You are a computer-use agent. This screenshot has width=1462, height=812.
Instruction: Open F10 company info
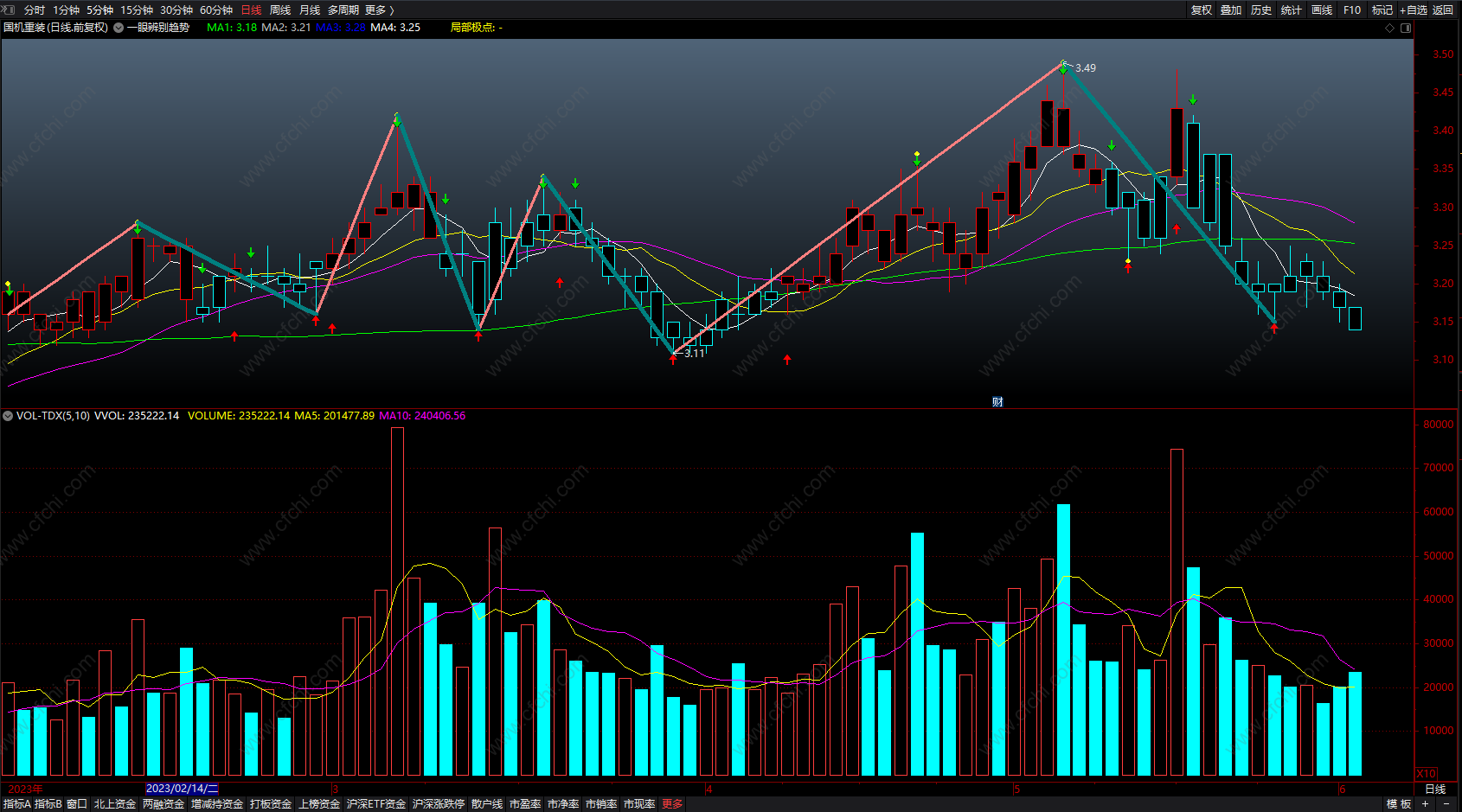[1352, 10]
